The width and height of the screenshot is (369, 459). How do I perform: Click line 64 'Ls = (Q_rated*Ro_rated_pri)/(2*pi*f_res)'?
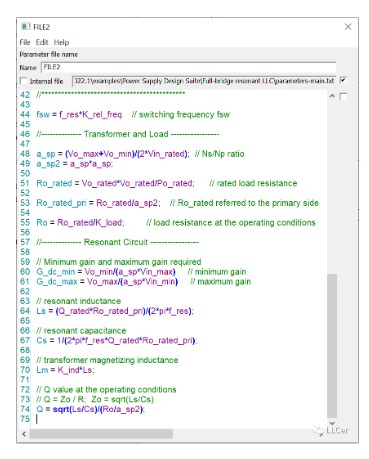tap(115, 311)
